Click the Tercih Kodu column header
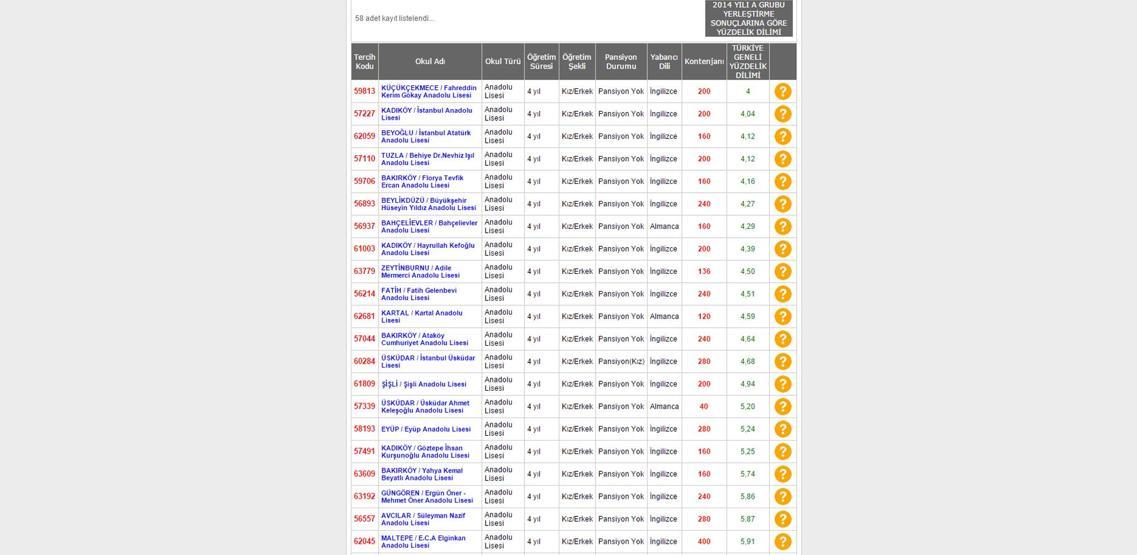The height and width of the screenshot is (555, 1137). [365, 62]
